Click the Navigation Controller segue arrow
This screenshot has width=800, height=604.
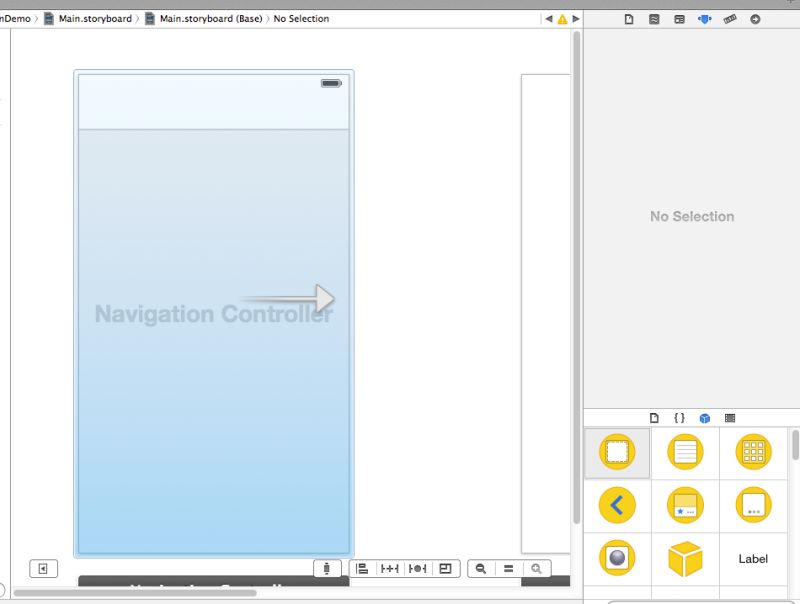pos(323,298)
